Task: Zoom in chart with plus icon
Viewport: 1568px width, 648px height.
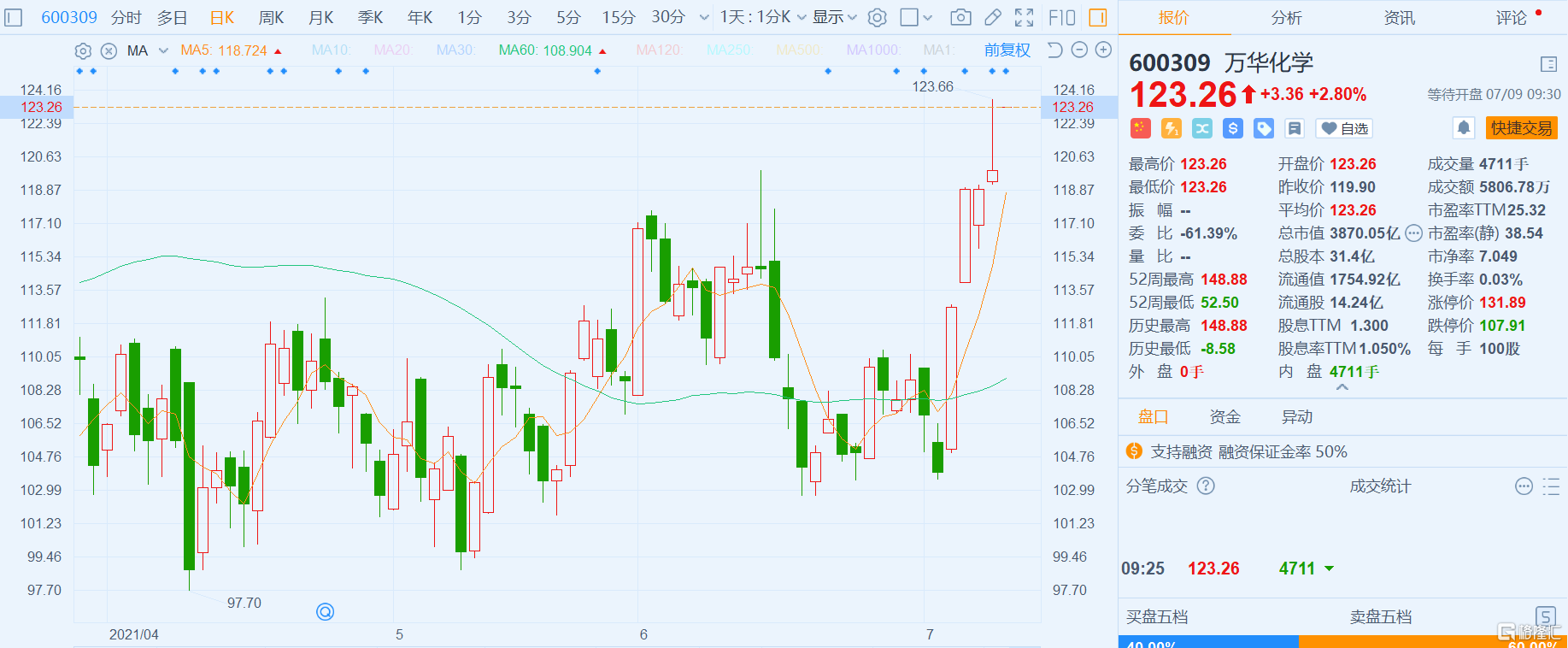Action: 1103,50
